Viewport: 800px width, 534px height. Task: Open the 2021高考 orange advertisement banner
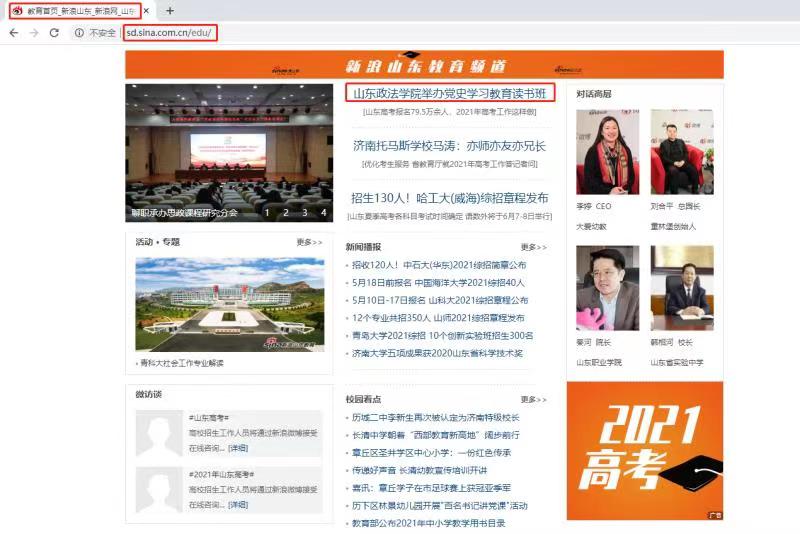pyautogui.click(x=645, y=451)
